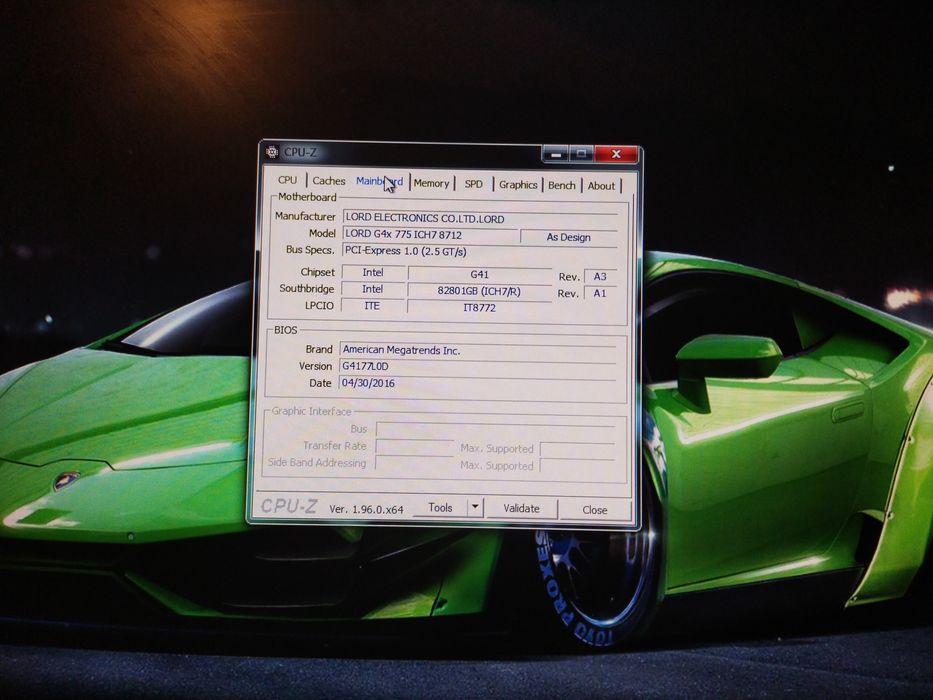Click the Chipset vendor Intel field
This screenshot has height=700, width=933.
[x=373, y=272]
